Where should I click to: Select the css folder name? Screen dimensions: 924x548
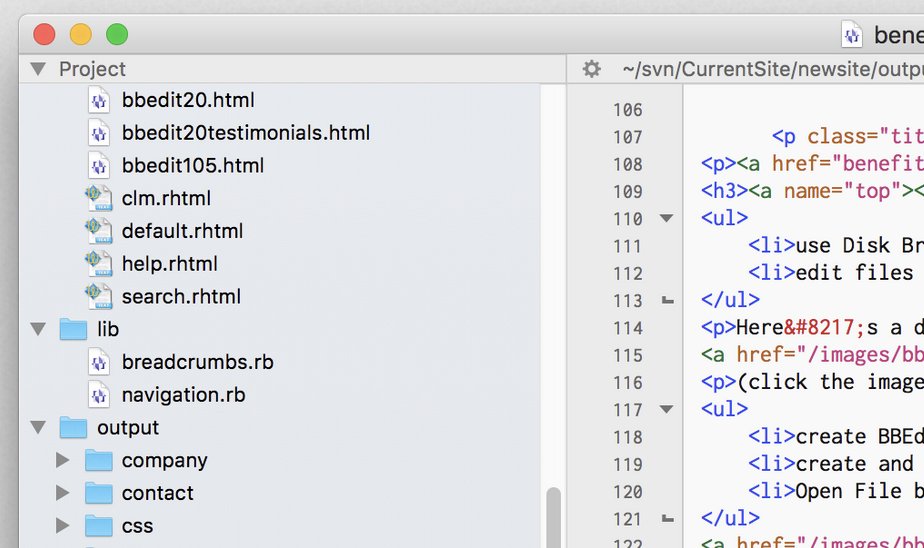tap(137, 526)
